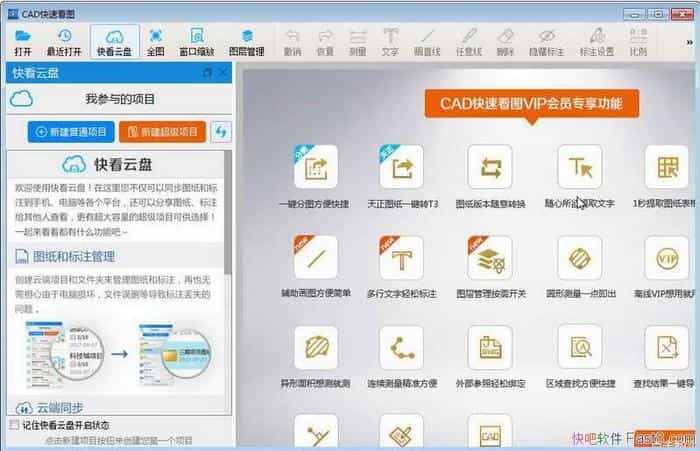Toggle 隐藏标注 to hide annotations

click(546, 42)
